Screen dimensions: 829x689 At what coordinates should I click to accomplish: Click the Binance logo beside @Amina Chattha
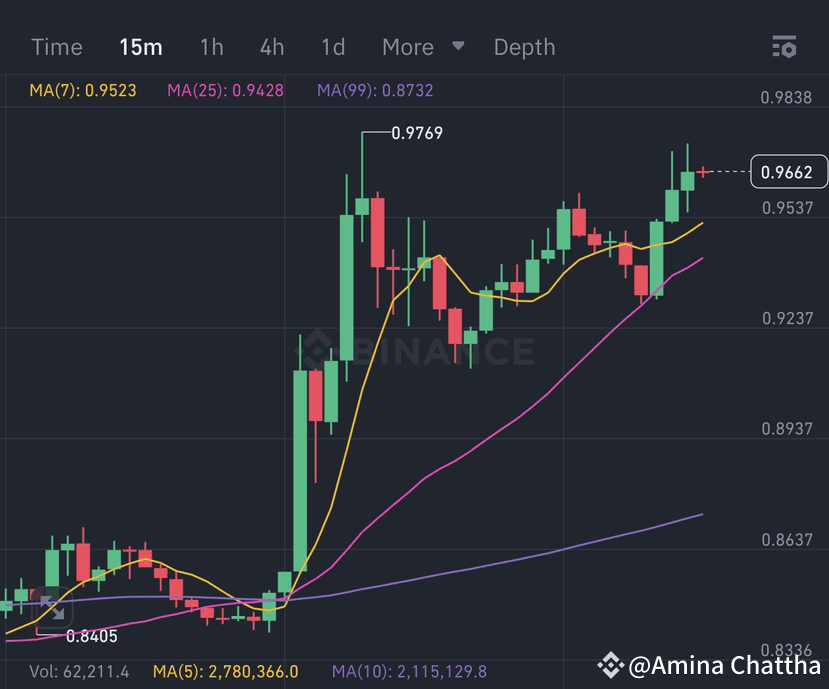[x=608, y=664]
